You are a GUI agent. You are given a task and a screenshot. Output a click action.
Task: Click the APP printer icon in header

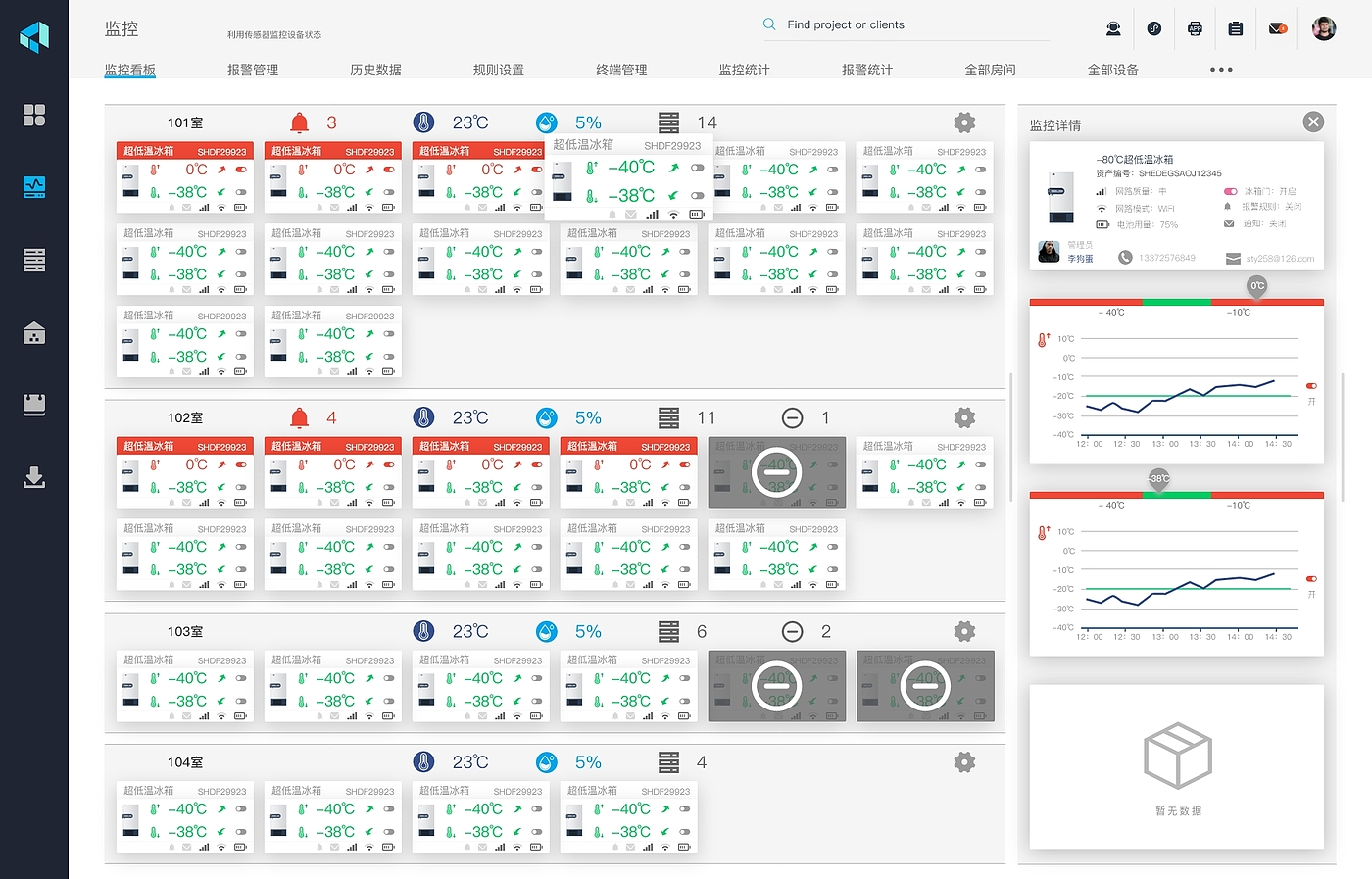pos(1195,28)
